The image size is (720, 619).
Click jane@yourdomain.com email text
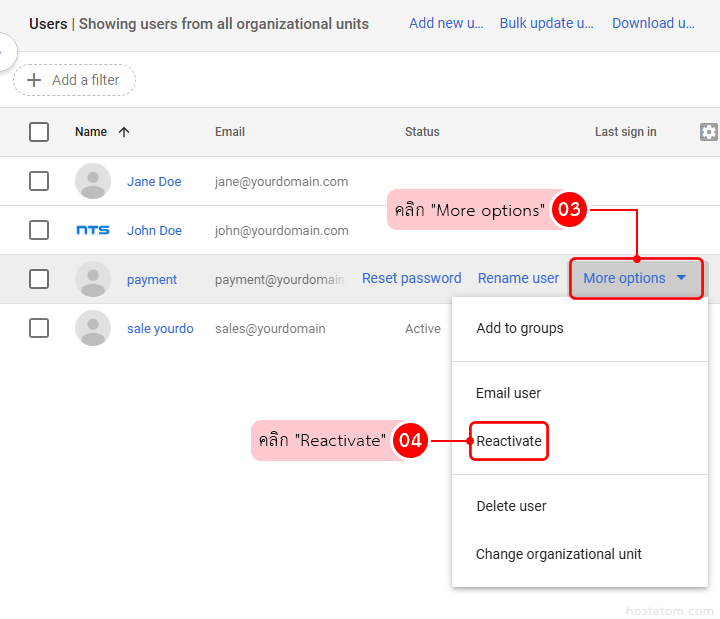(x=281, y=182)
